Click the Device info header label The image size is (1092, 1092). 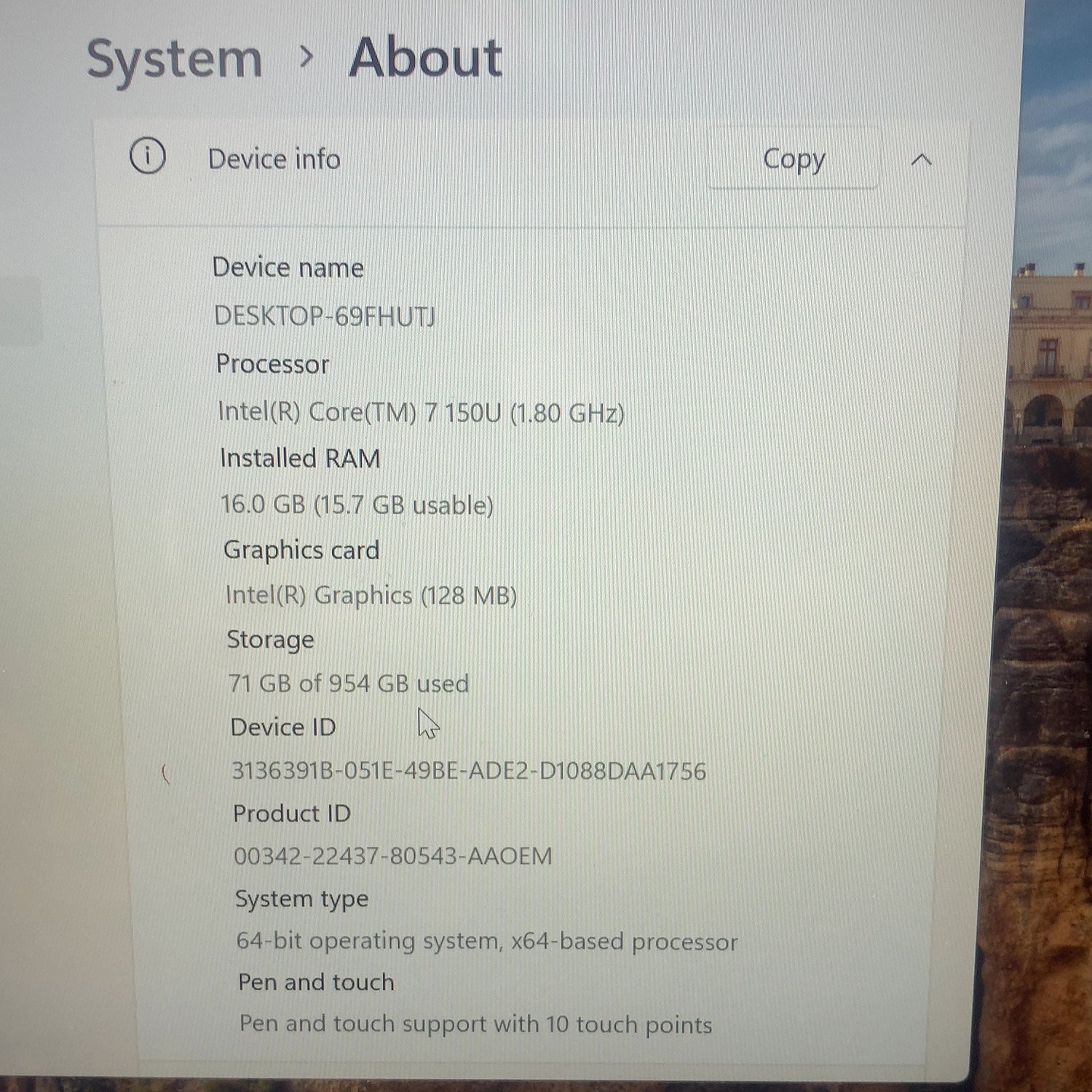274,159
